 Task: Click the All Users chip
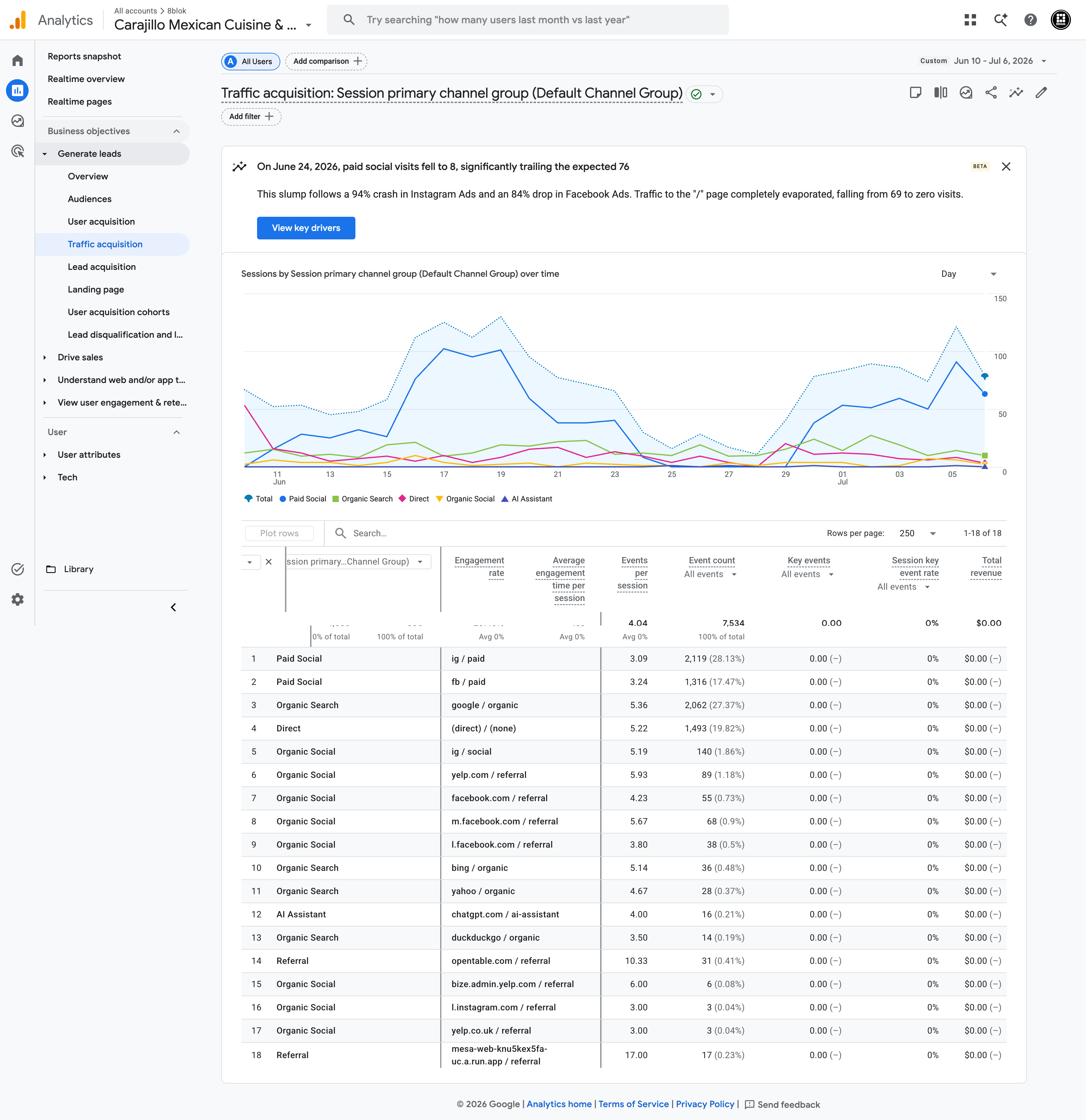tap(250, 61)
